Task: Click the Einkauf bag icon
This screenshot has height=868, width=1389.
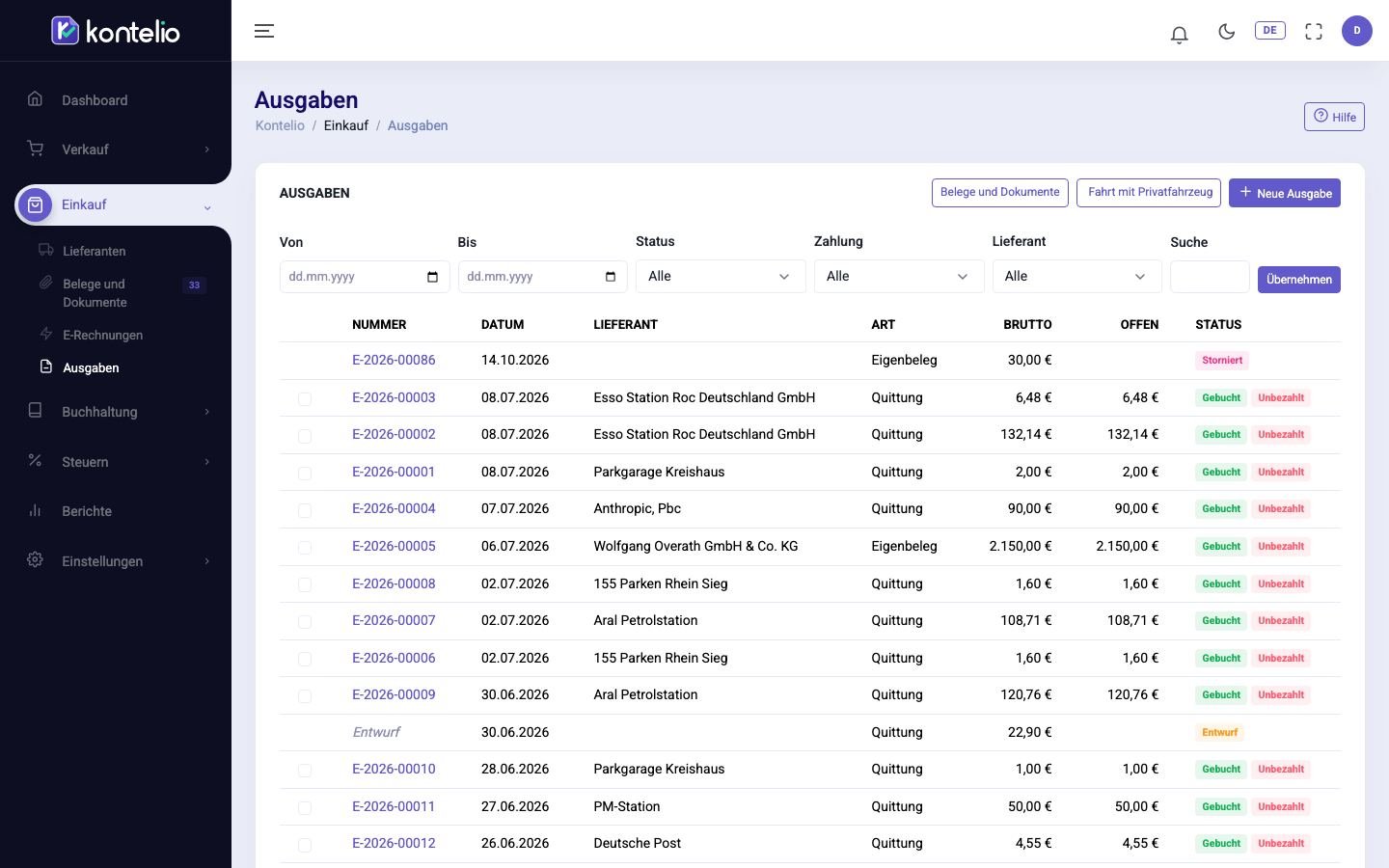Action: tap(36, 204)
